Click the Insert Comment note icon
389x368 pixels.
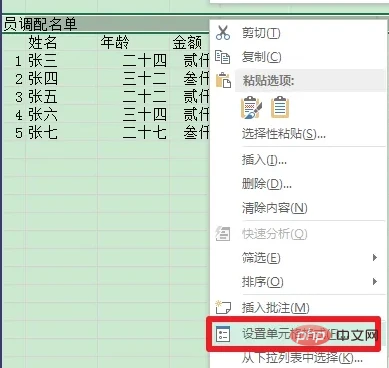(223, 307)
